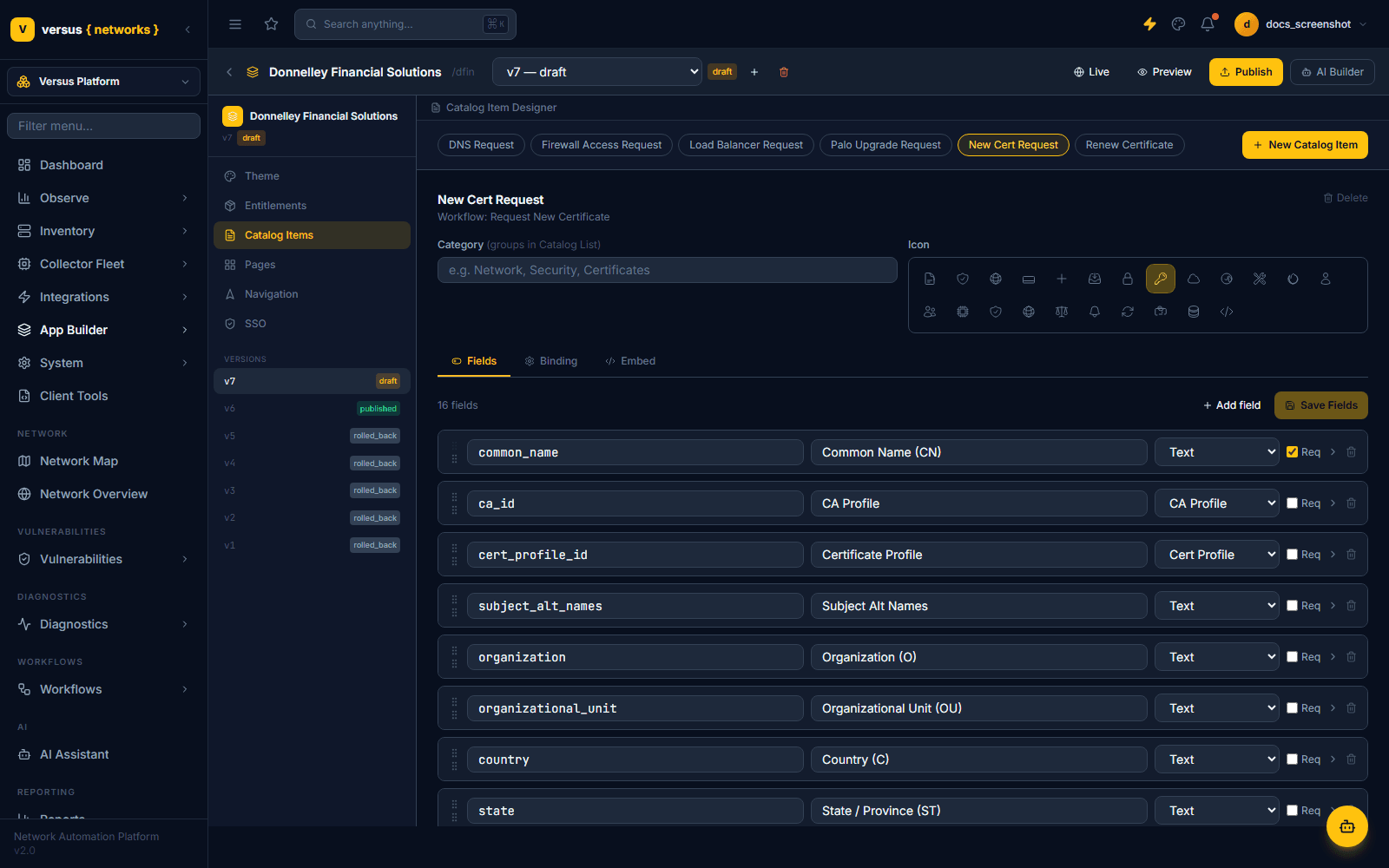Click New Catalog Item button
This screenshot has height=868, width=1389.
(1305, 145)
